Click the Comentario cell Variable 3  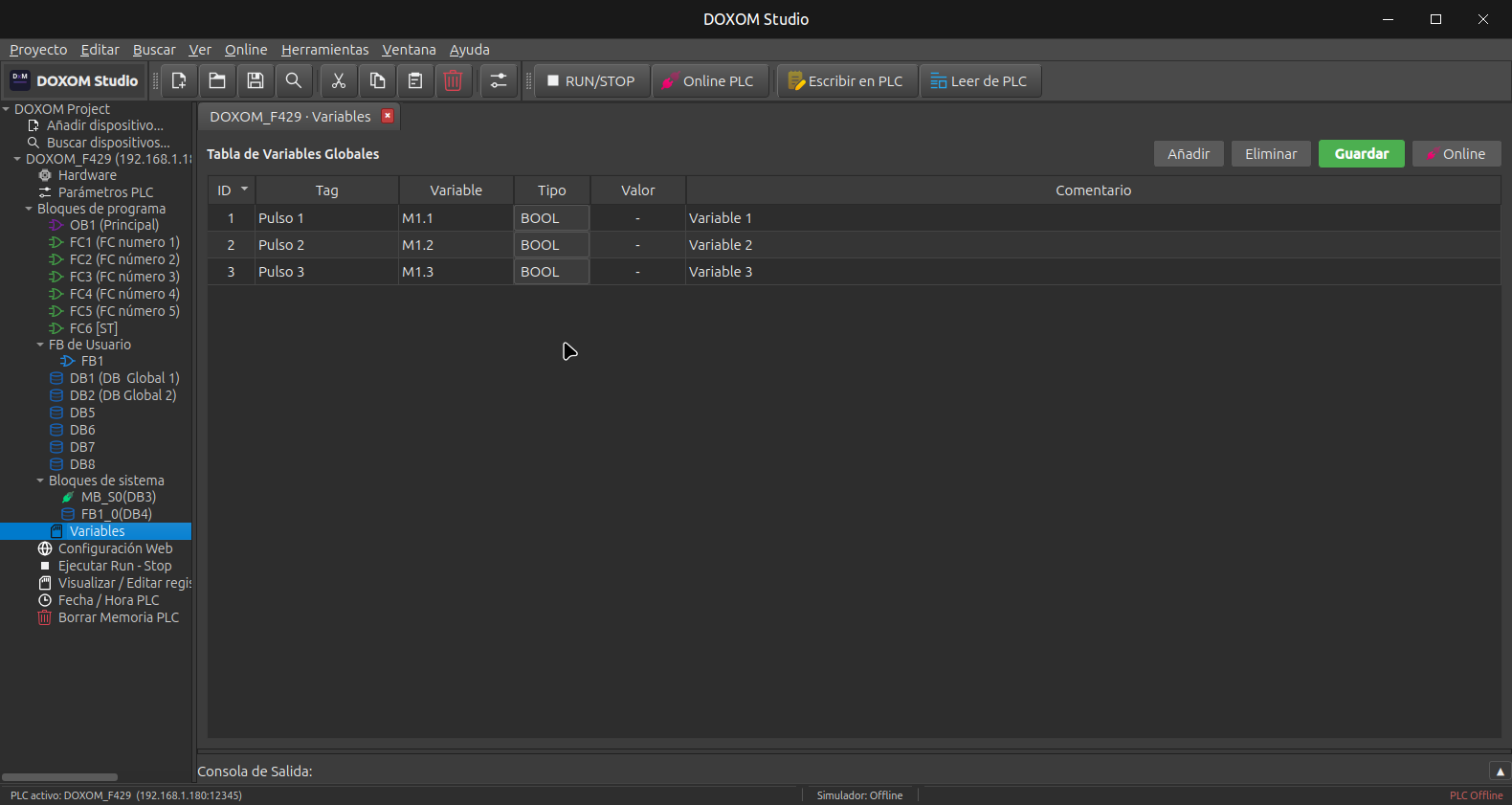[1093, 272]
